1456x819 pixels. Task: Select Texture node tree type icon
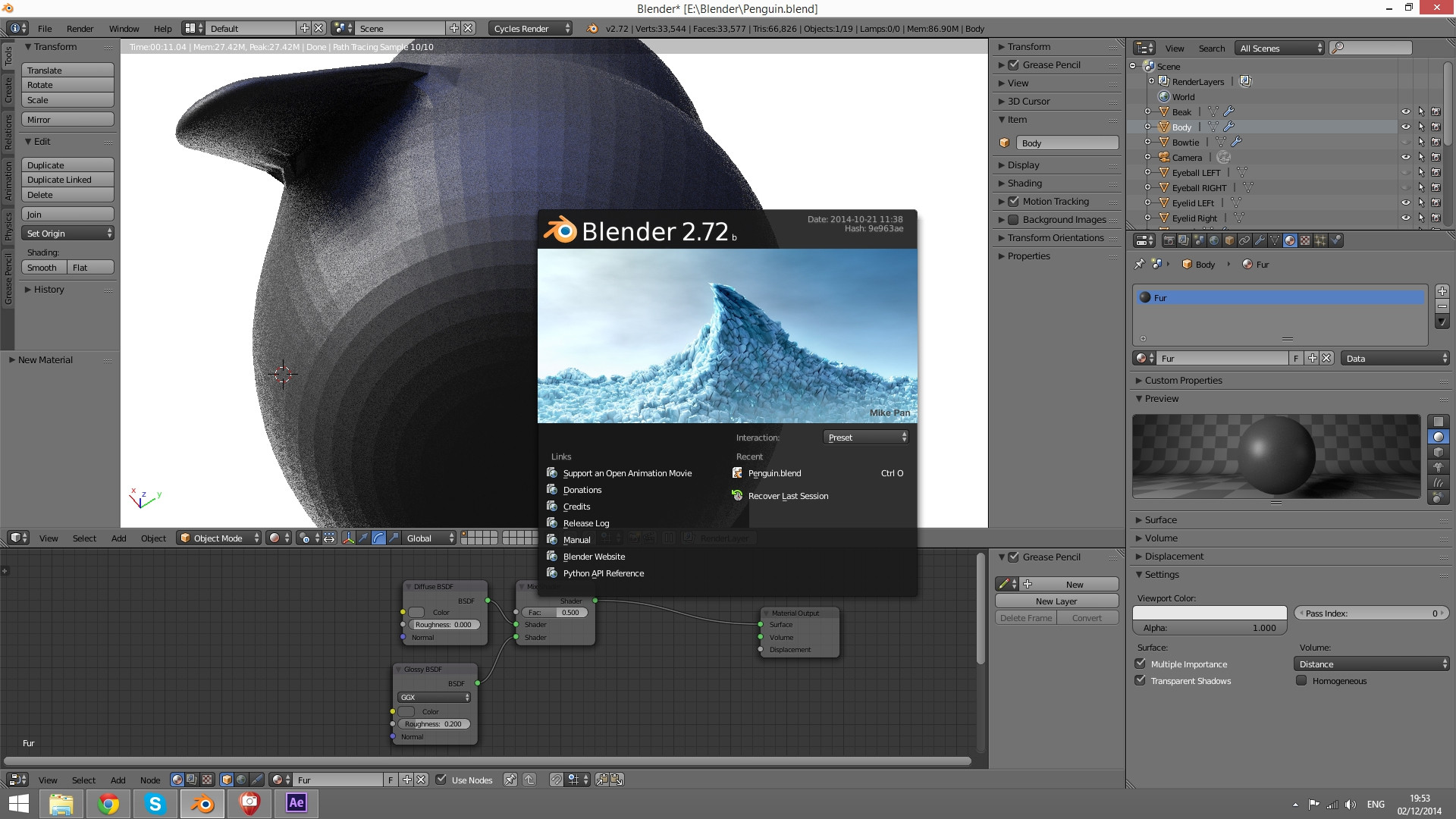[x=207, y=780]
